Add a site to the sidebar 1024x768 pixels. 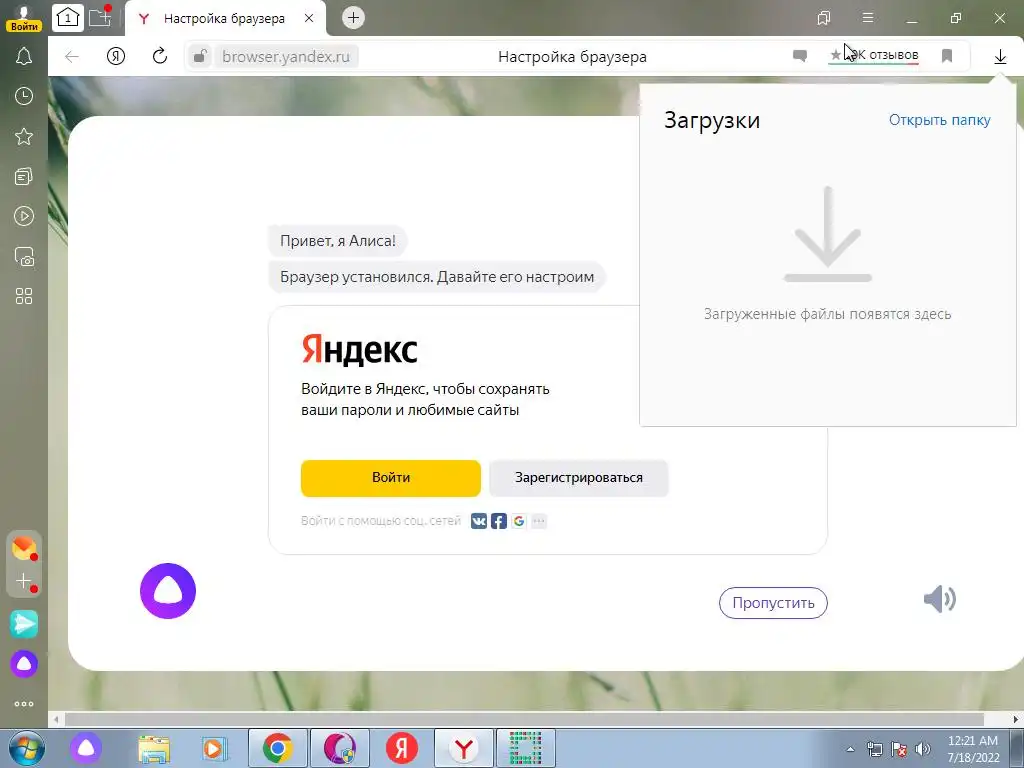(24, 581)
